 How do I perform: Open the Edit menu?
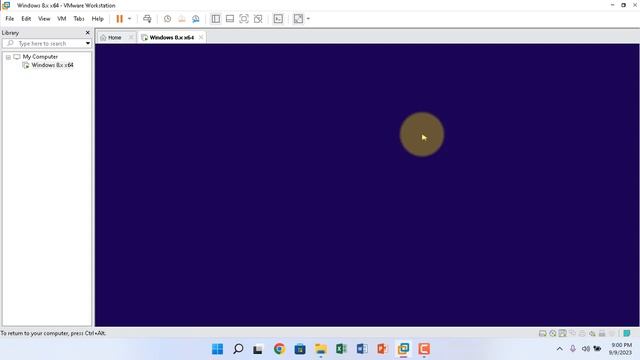pyautogui.click(x=26, y=19)
